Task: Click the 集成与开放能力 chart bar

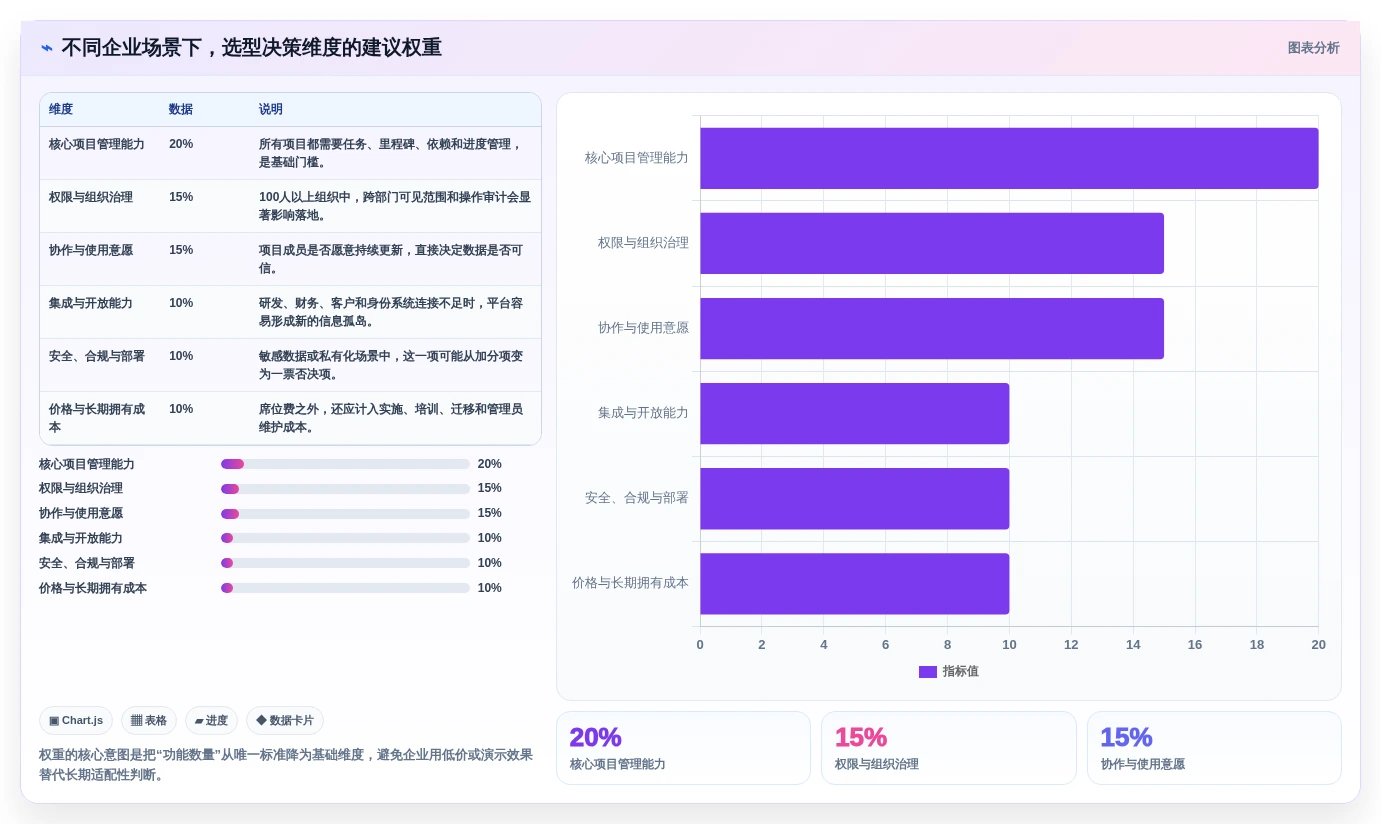Action: click(855, 413)
